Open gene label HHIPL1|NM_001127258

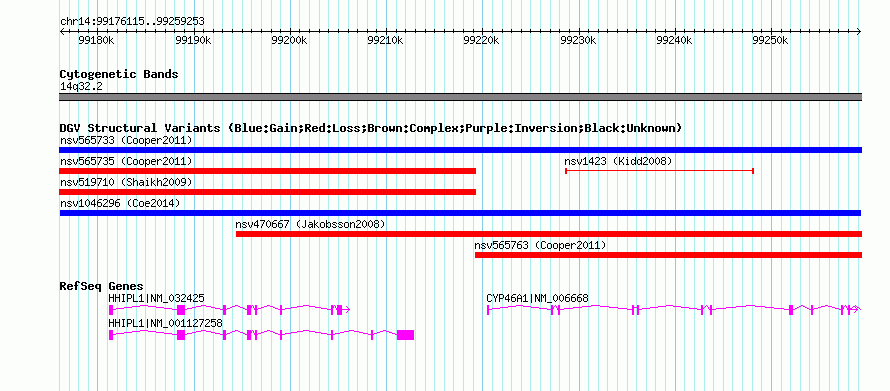[166, 323]
